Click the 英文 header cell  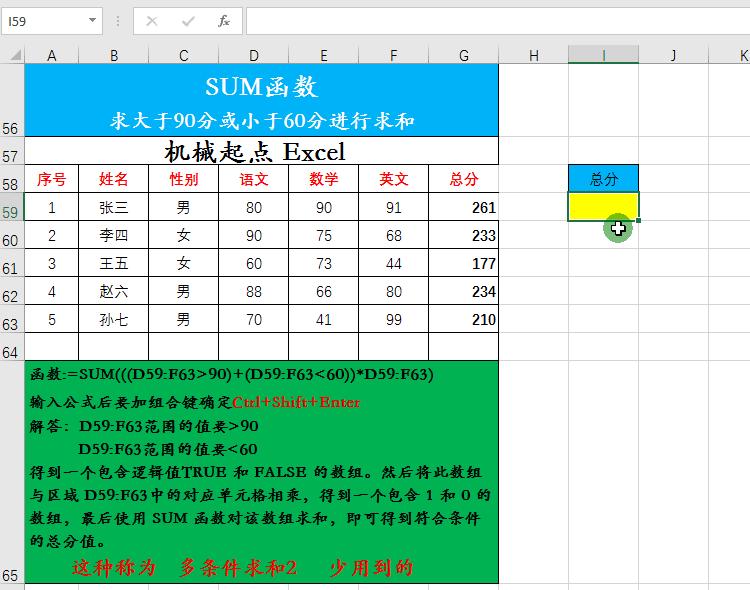click(394, 179)
